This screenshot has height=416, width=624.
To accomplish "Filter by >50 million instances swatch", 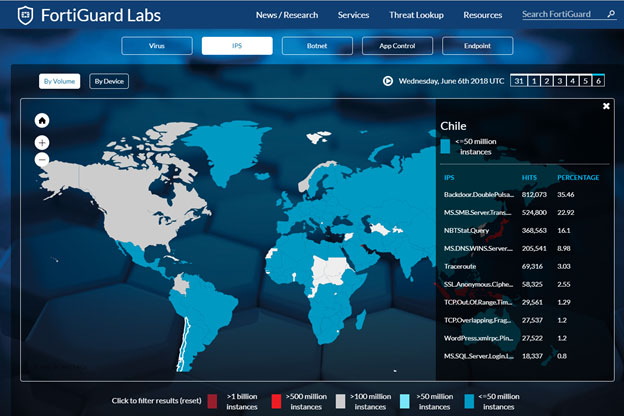I will coord(405,402).
